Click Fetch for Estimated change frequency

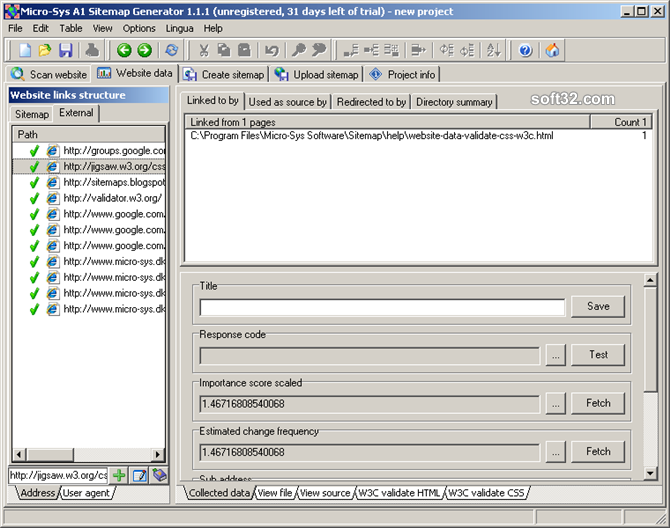598,451
